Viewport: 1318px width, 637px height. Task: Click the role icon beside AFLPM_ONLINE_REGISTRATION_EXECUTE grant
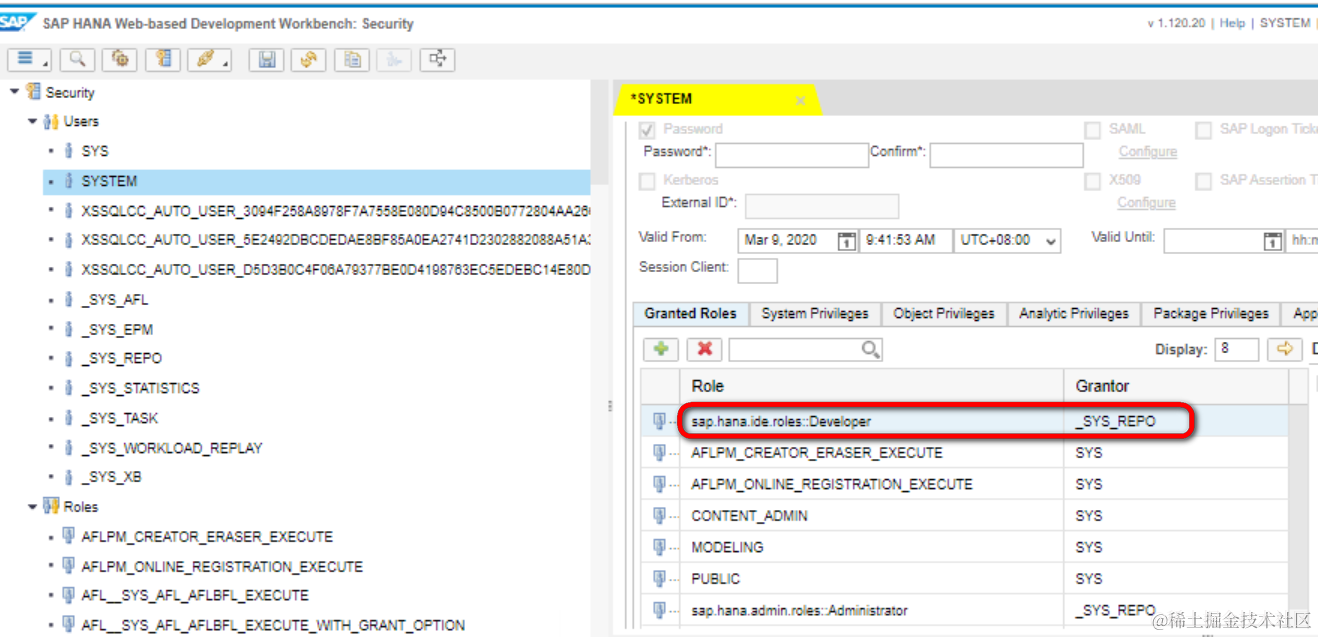[659, 484]
